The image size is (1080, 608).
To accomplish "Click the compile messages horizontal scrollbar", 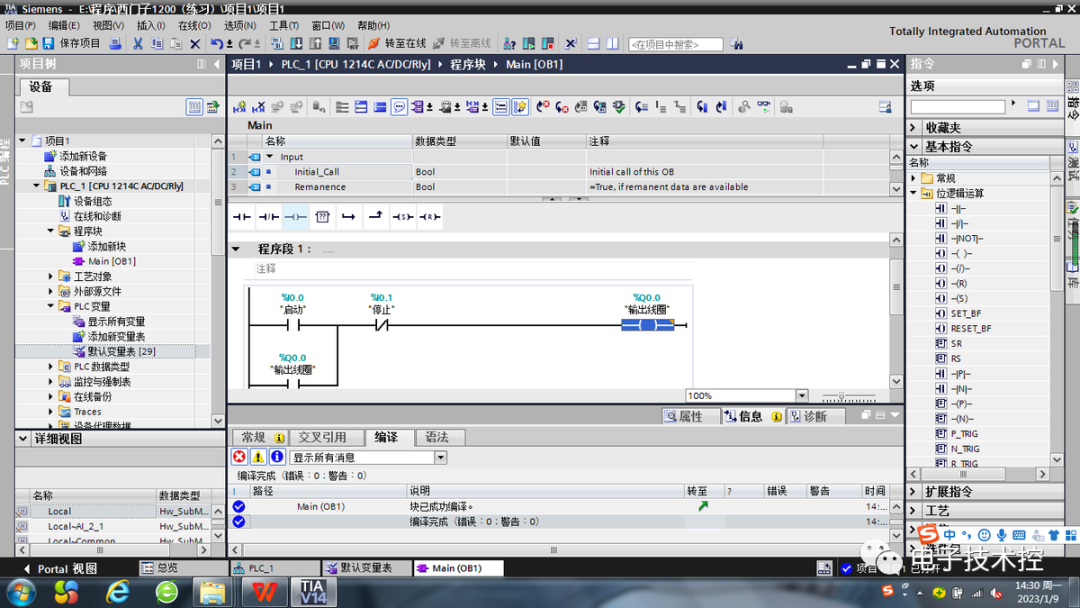I will 553,549.
